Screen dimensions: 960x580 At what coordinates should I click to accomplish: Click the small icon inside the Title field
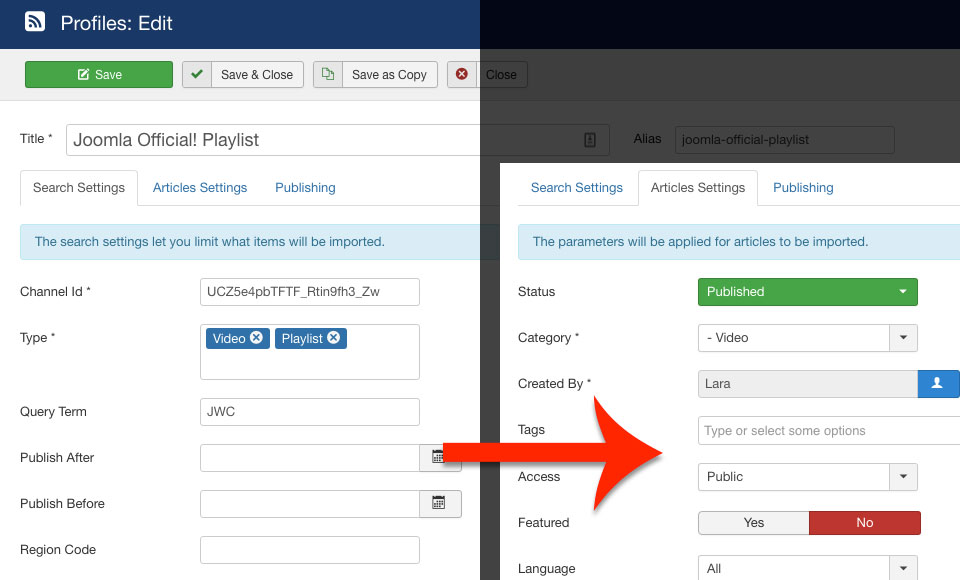click(x=590, y=140)
